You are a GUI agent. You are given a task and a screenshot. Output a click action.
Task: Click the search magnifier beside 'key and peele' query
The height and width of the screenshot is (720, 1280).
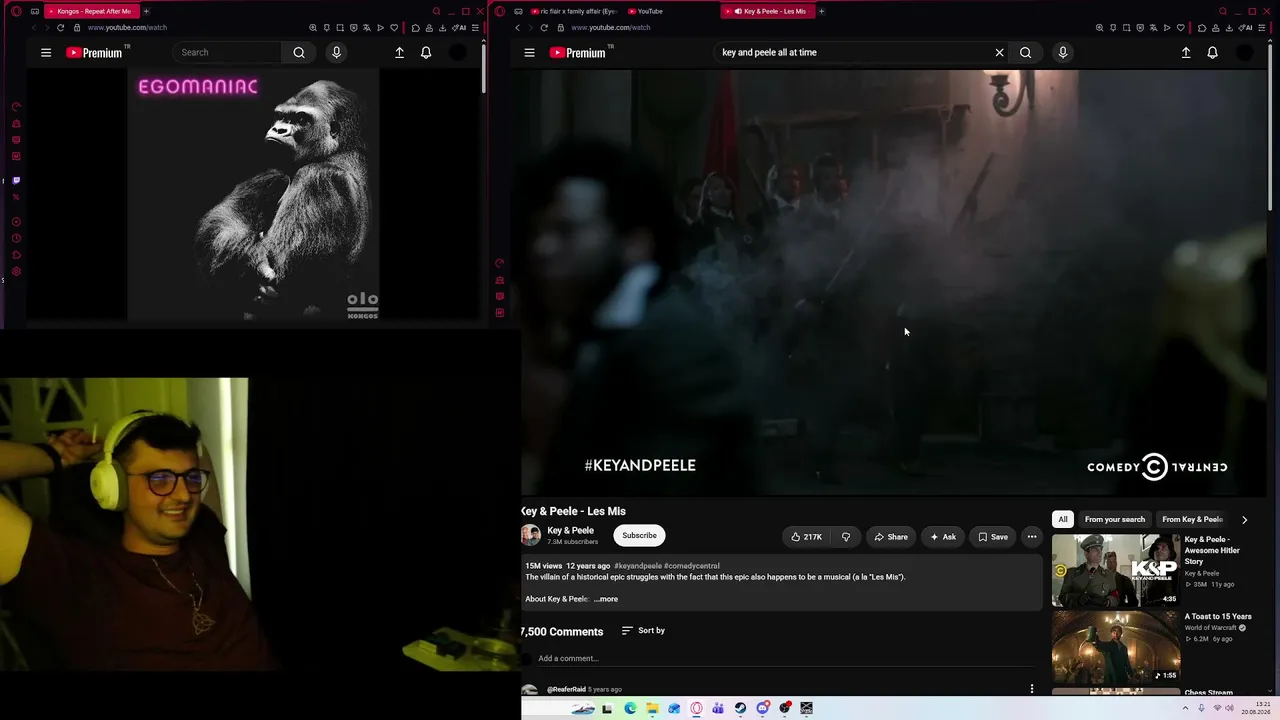click(x=1025, y=53)
